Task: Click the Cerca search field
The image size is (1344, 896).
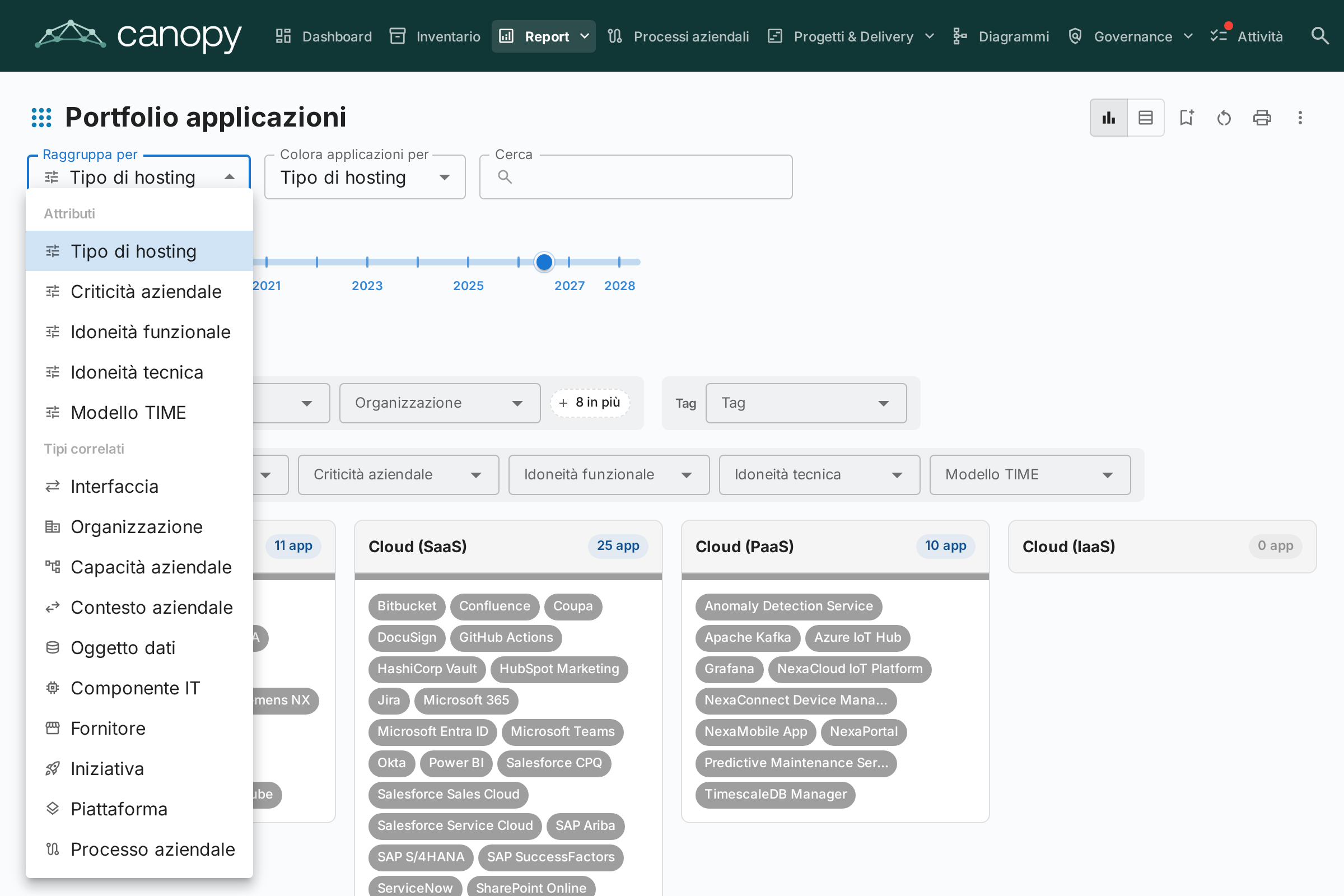Action: pyautogui.click(x=636, y=177)
